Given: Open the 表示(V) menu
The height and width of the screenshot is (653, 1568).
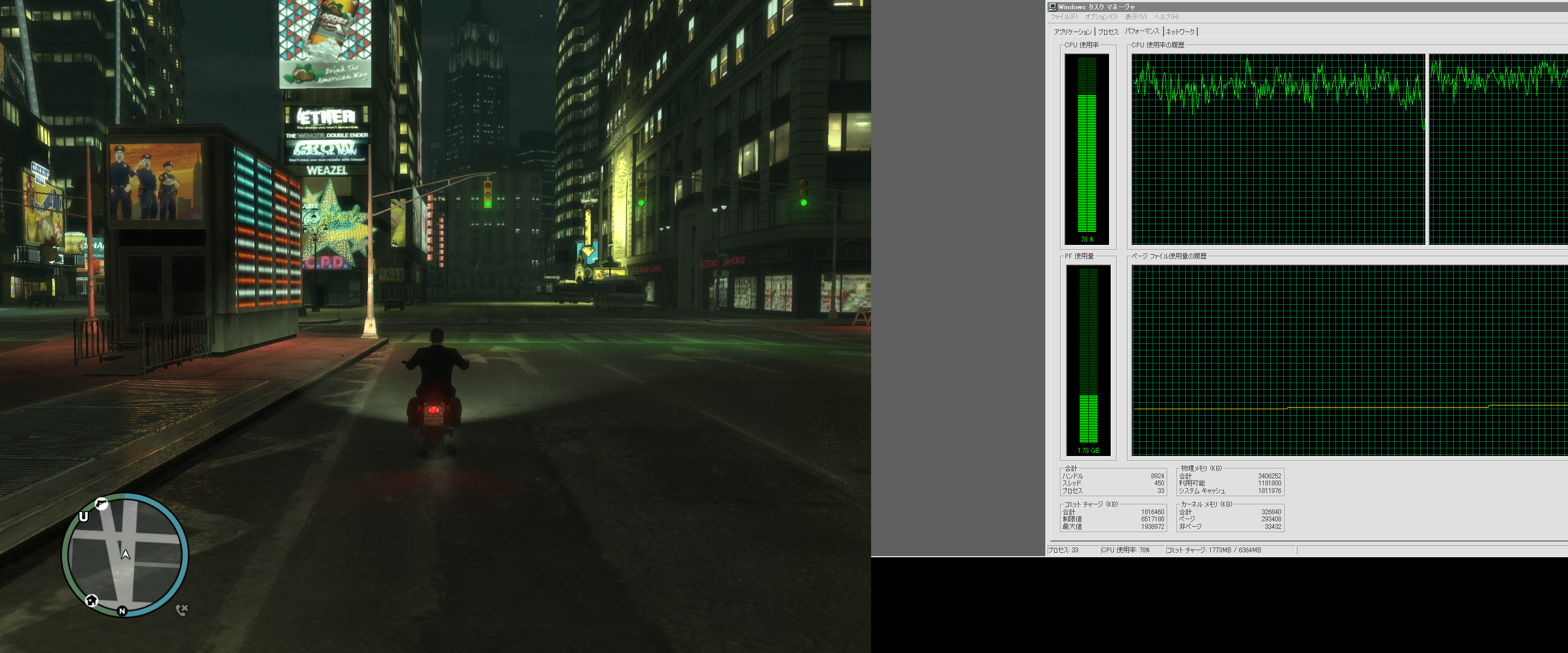Looking at the screenshot, I should (x=1135, y=16).
